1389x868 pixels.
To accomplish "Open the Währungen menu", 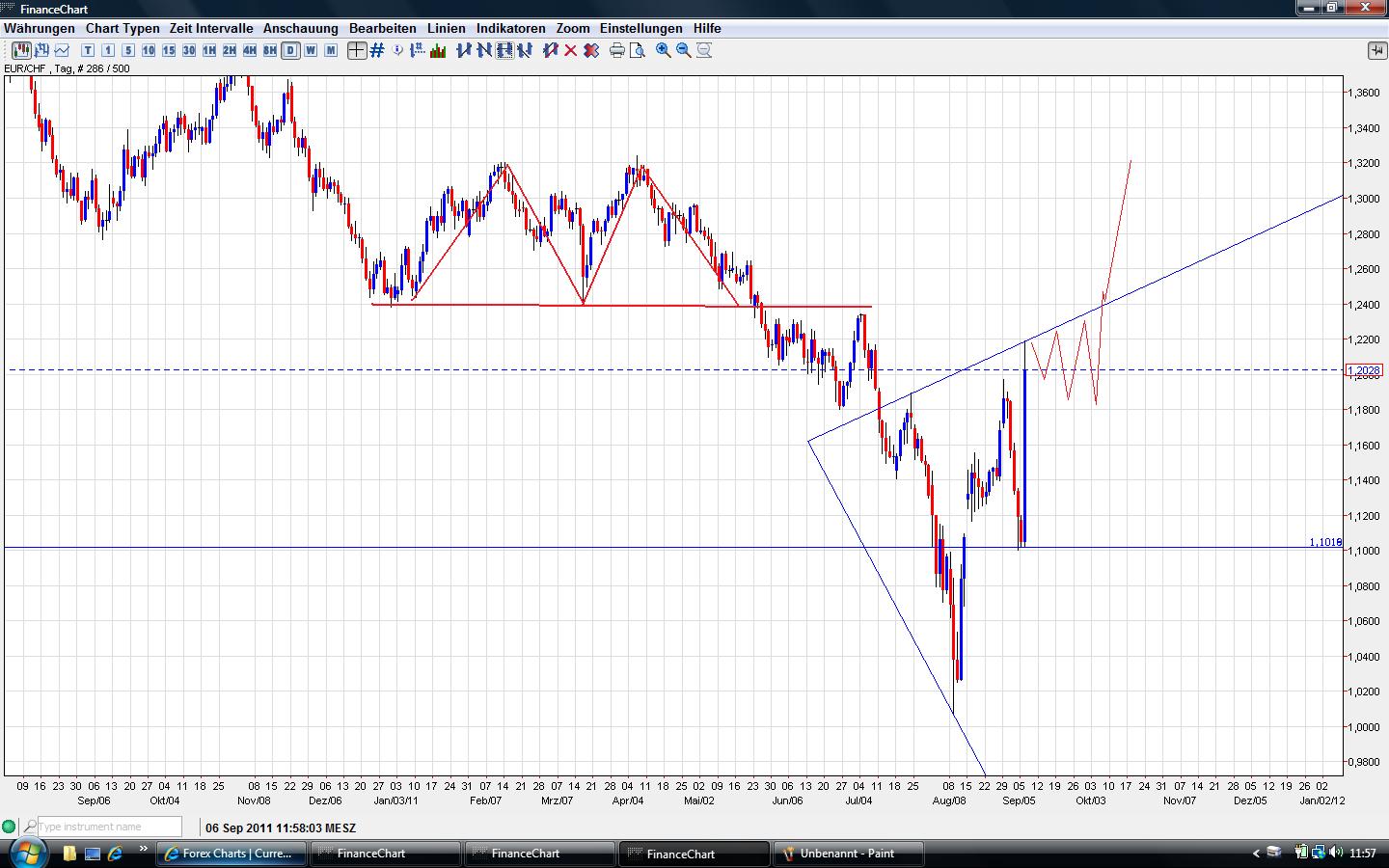I will pos(40,28).
